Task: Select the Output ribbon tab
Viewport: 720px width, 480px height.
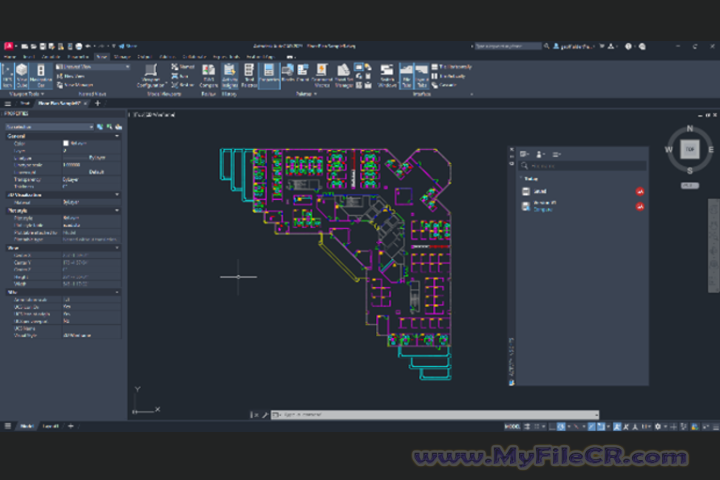Action: click(144, 57)
